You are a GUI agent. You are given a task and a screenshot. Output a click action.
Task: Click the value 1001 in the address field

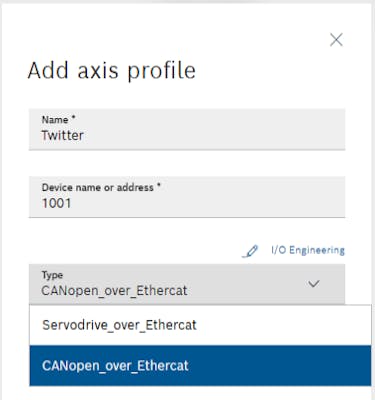[x=56, y=203]
